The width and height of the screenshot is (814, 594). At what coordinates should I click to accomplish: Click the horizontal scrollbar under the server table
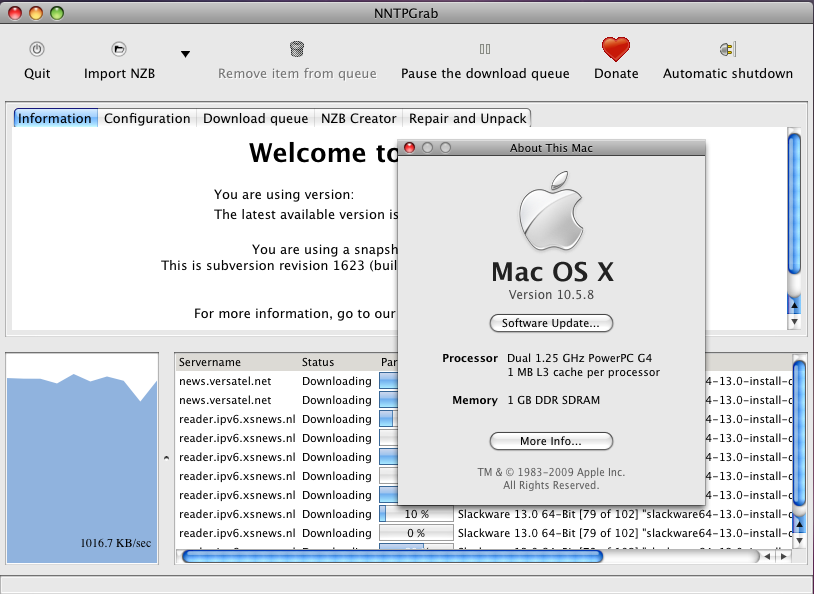(x=390, y=556)
